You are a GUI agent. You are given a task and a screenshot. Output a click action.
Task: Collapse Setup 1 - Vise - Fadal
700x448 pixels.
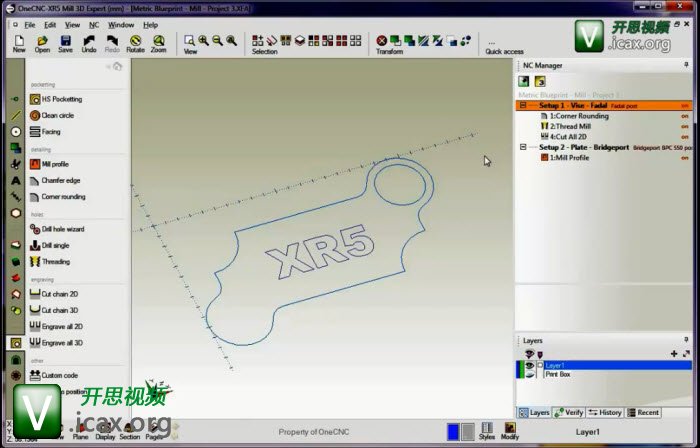point(523,105)
